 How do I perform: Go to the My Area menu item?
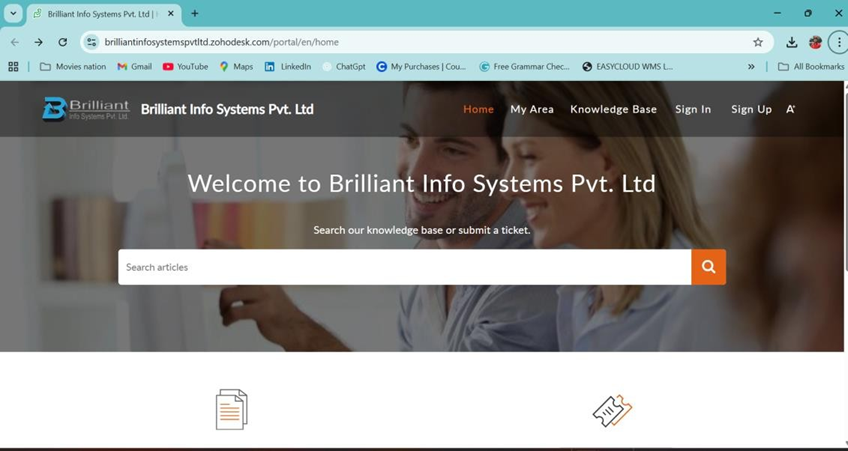(532, 109)
